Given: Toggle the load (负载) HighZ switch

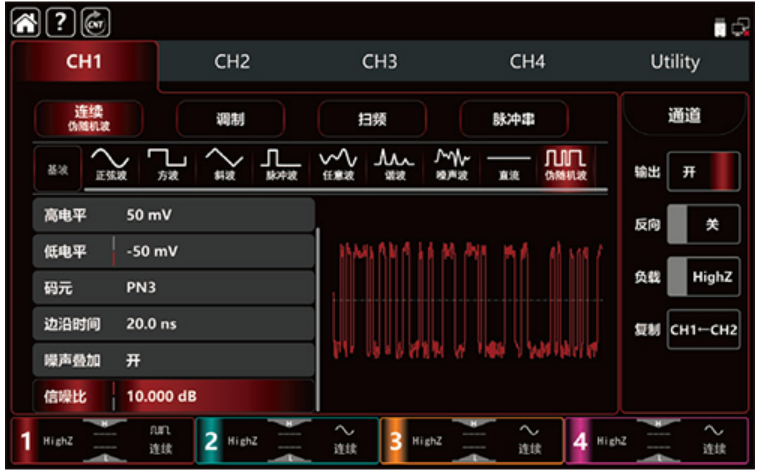Looking at the screenshot, I should pyautogui.click(x=703, y=277).
